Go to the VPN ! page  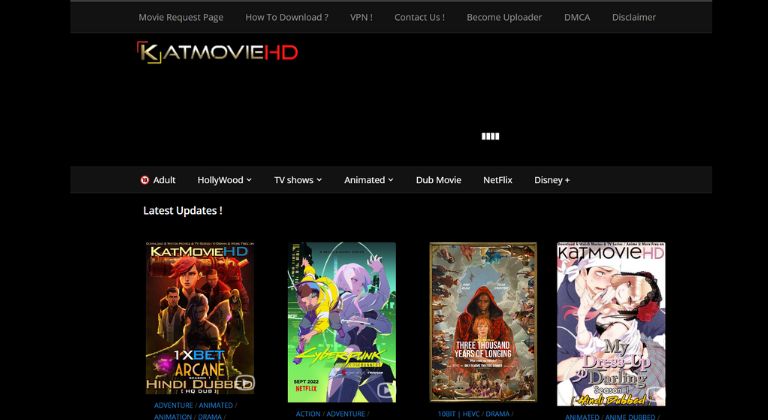click(x=361, y=17)
